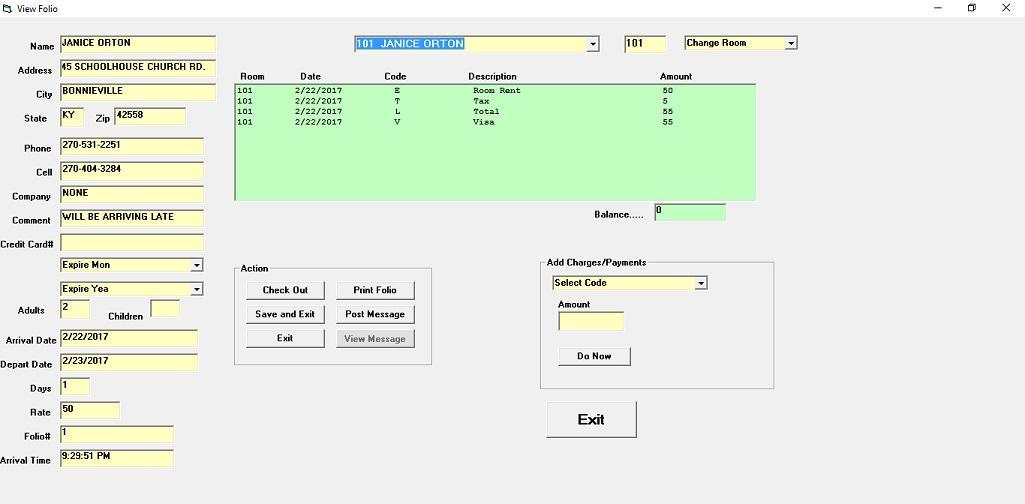Click the Amount column header
This screenshot has height=504, width=1025.
(676, 76)
